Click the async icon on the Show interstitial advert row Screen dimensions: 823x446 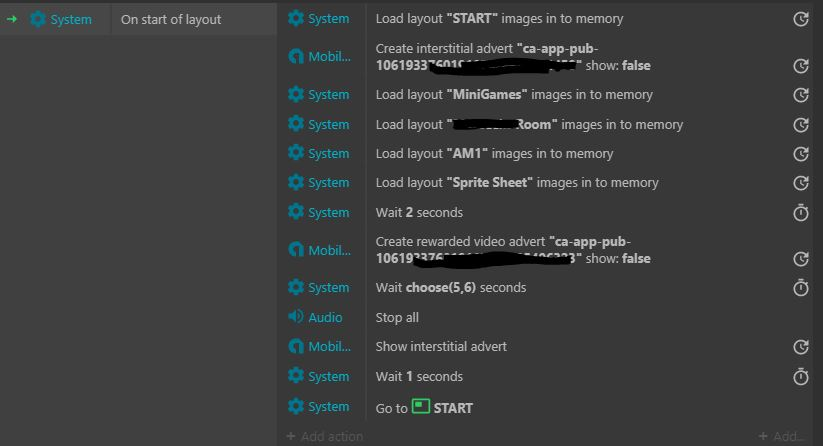[x=800, y=347]
